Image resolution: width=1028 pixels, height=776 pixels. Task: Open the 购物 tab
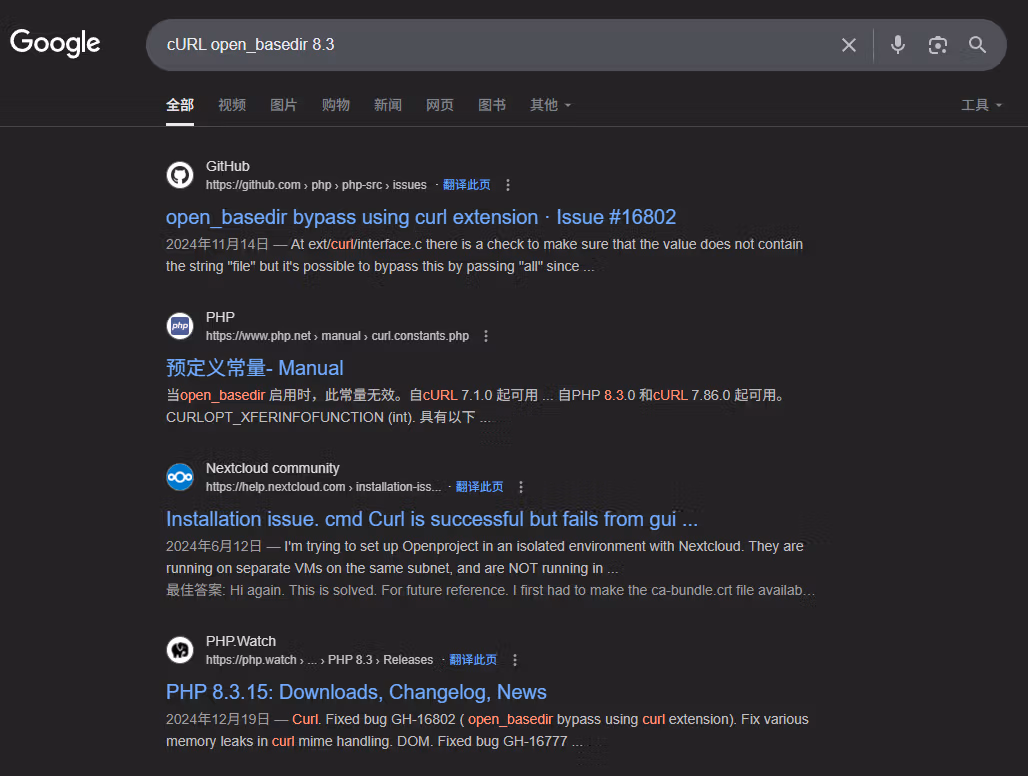[336, 105]
